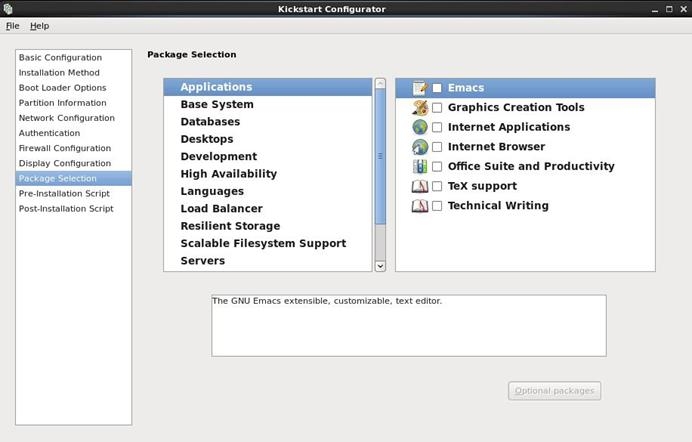This screenshot has width=692, height=442.
Task: Choose the Servers category
Action: [268, 261]
